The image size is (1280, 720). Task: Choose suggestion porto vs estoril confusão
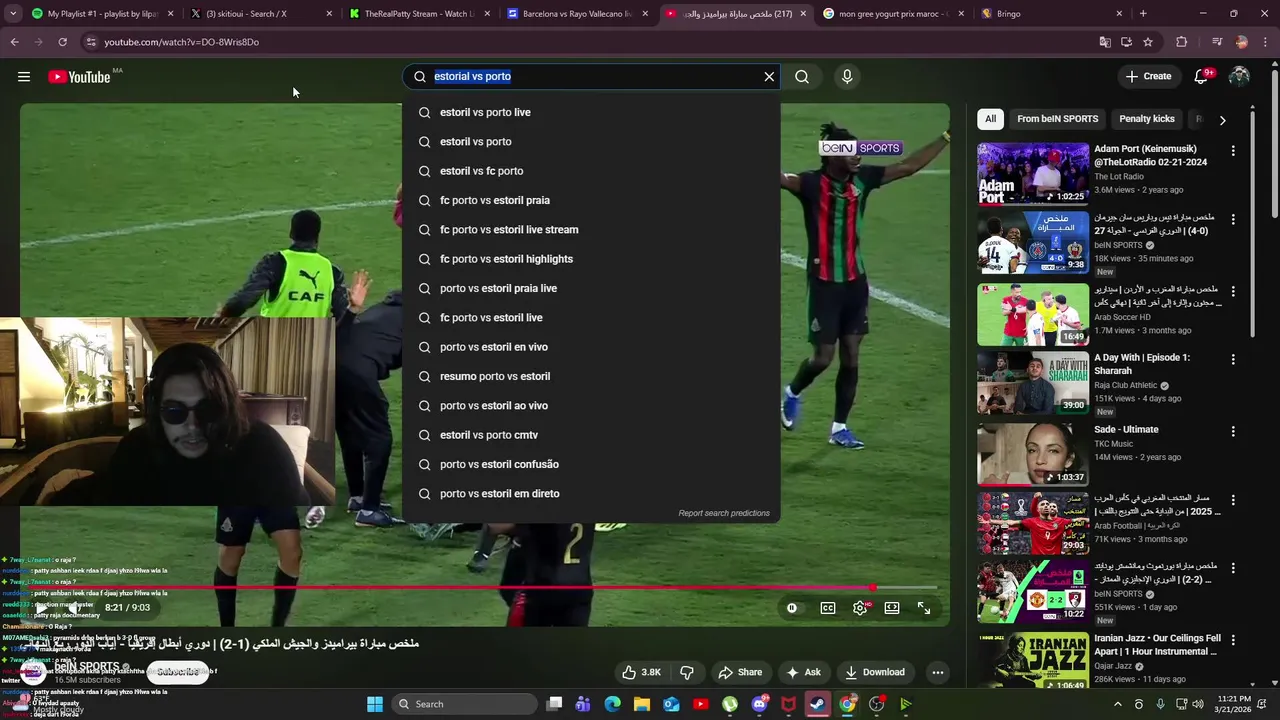coord(591,465)
